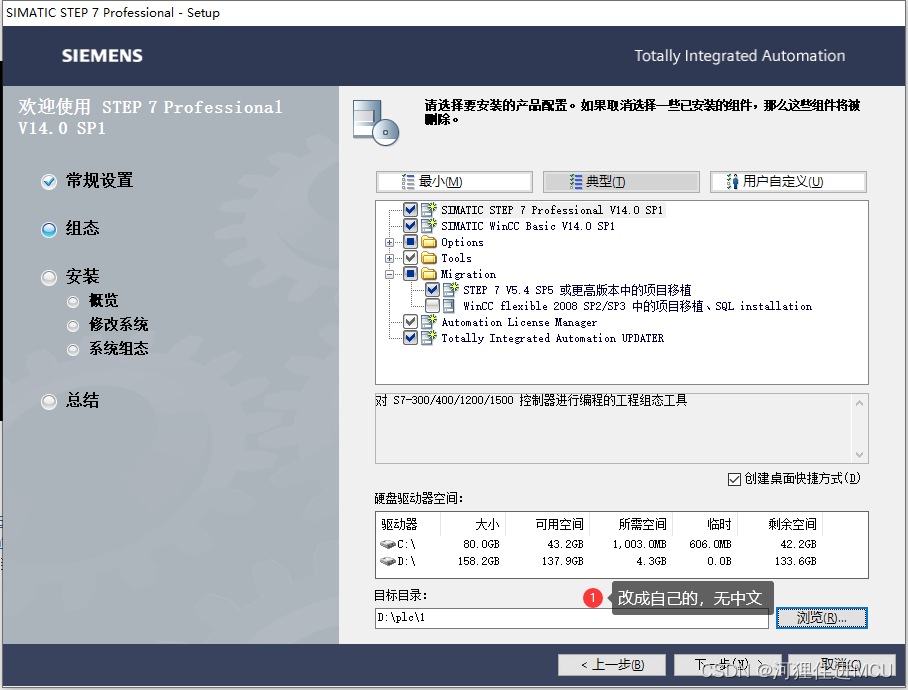Click the 目标目录 path input field
The image size is (908, 690).
click(572, 618)
